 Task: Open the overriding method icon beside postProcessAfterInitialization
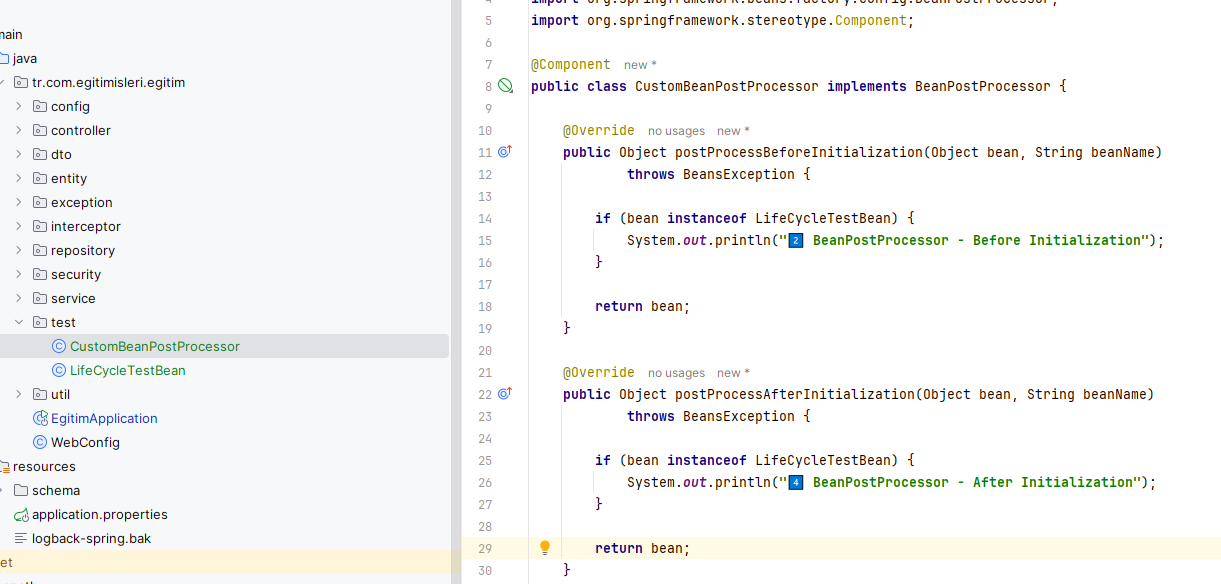tap(505, 394)
